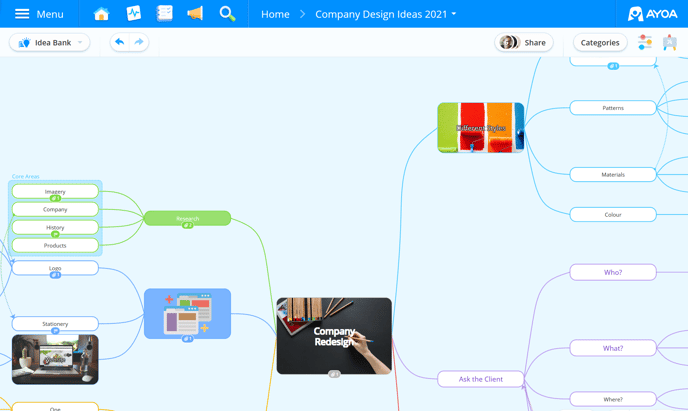Select the Colour branch
The image size is (688, 411).
click(613, 214)
